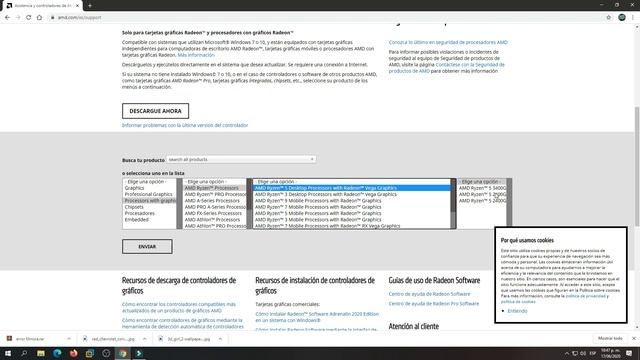Open the Más información link

tap(196, 55)
